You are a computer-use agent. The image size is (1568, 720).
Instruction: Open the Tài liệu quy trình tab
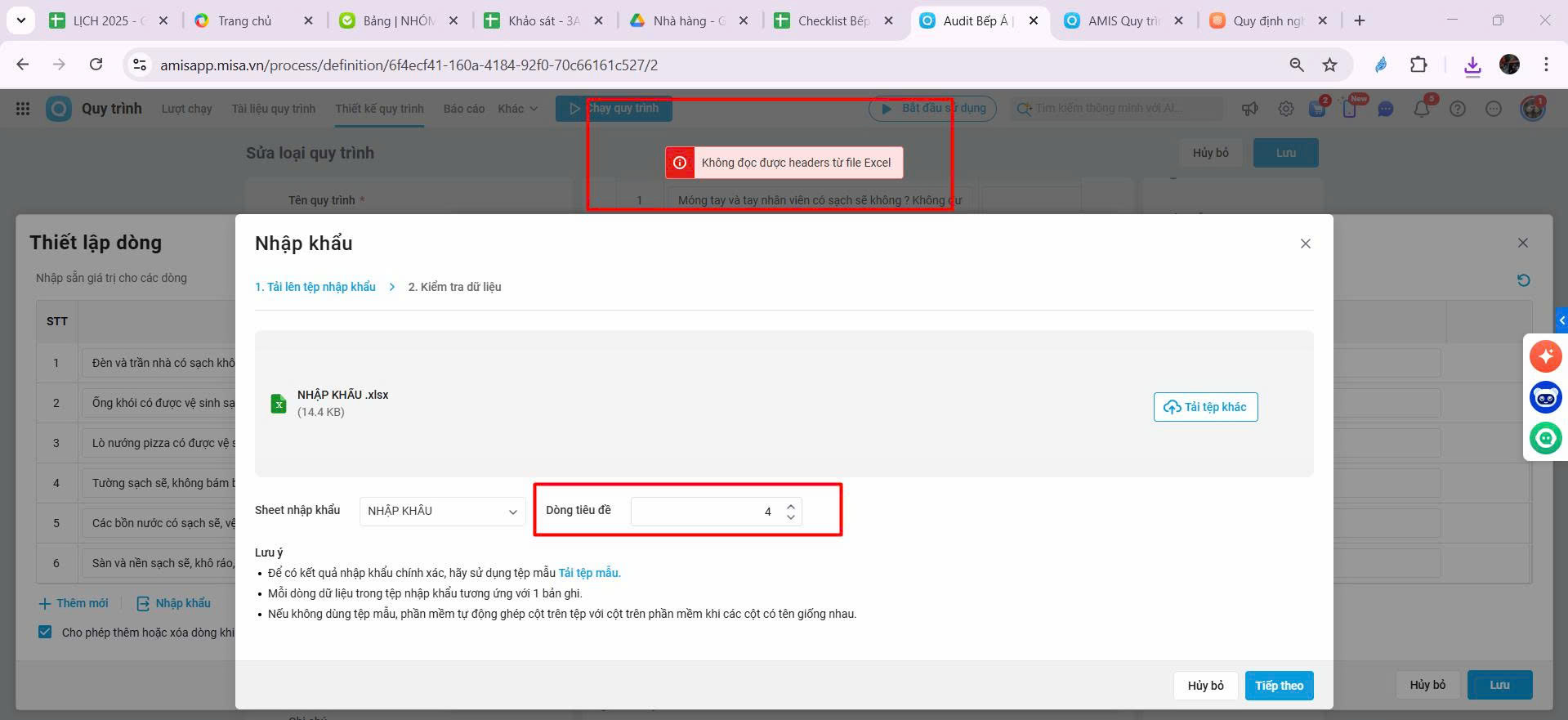pos(274,109)
